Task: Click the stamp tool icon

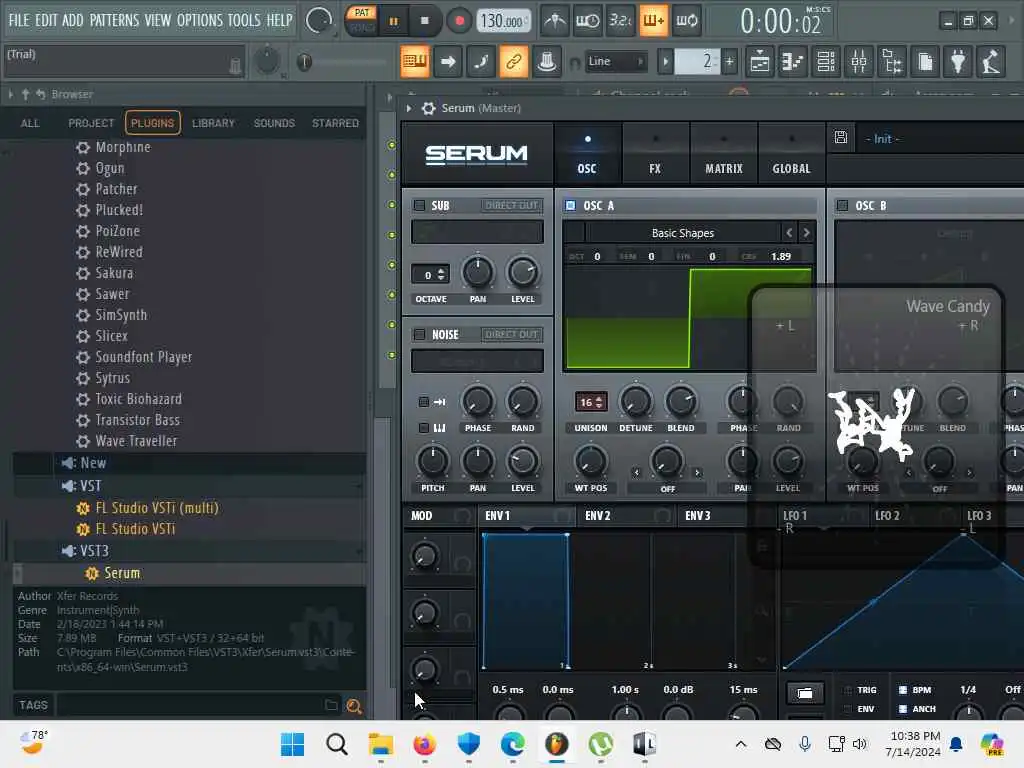Action: pyautogui.click(x=547, y=62)
